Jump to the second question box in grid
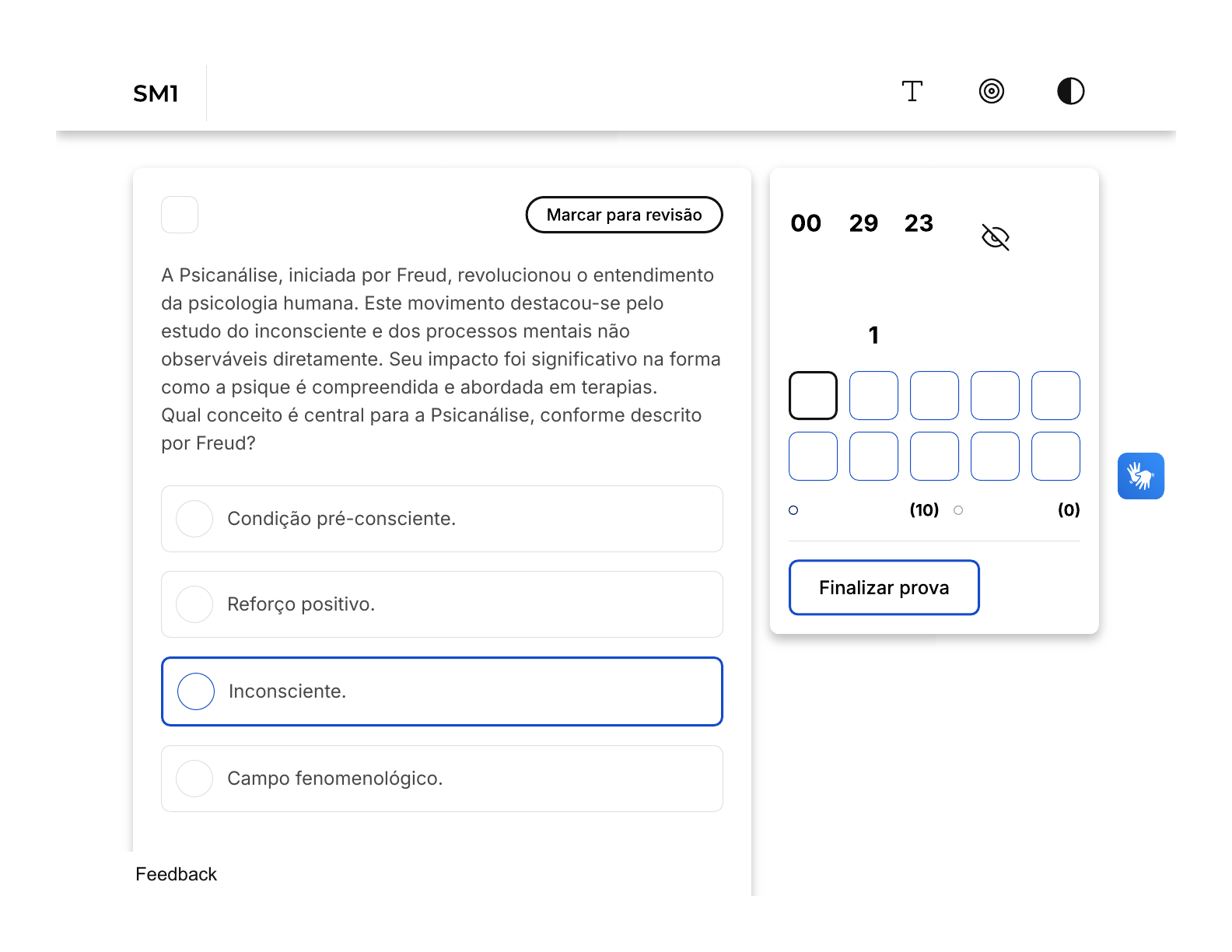 (873, 396)
